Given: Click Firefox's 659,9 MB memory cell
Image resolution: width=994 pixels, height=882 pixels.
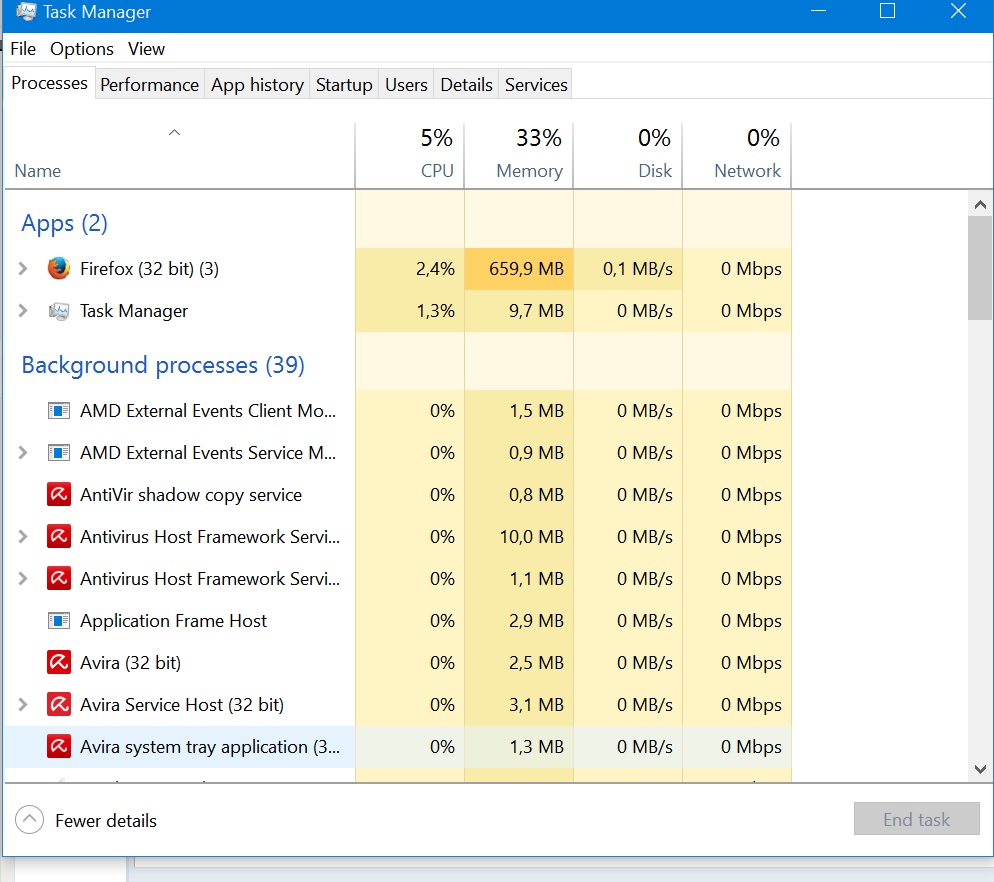Looking at the screenshot, I should (x=519, y=269).
